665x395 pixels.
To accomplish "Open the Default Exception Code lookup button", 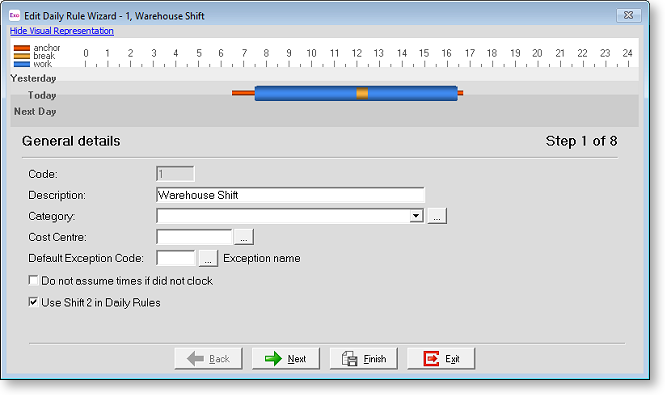I will 208,258.
